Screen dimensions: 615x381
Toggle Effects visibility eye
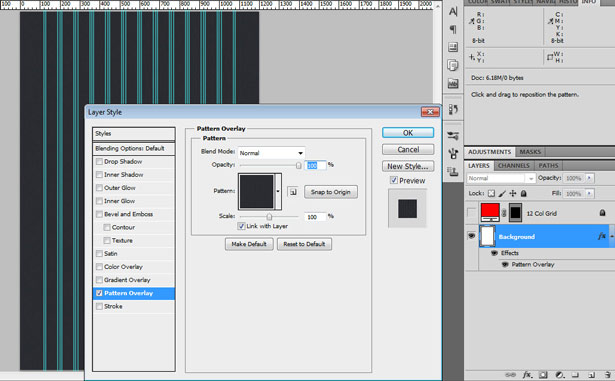click(495, 253)
